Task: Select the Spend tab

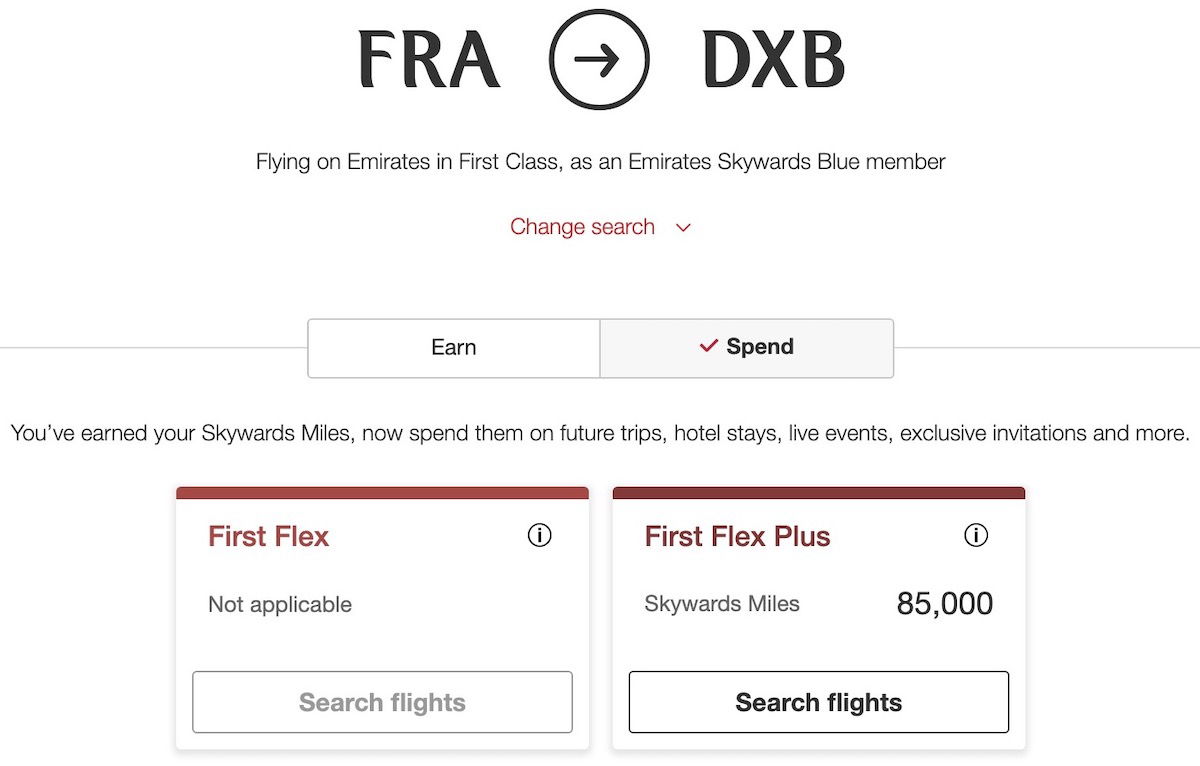Action: tap(746, 348)
